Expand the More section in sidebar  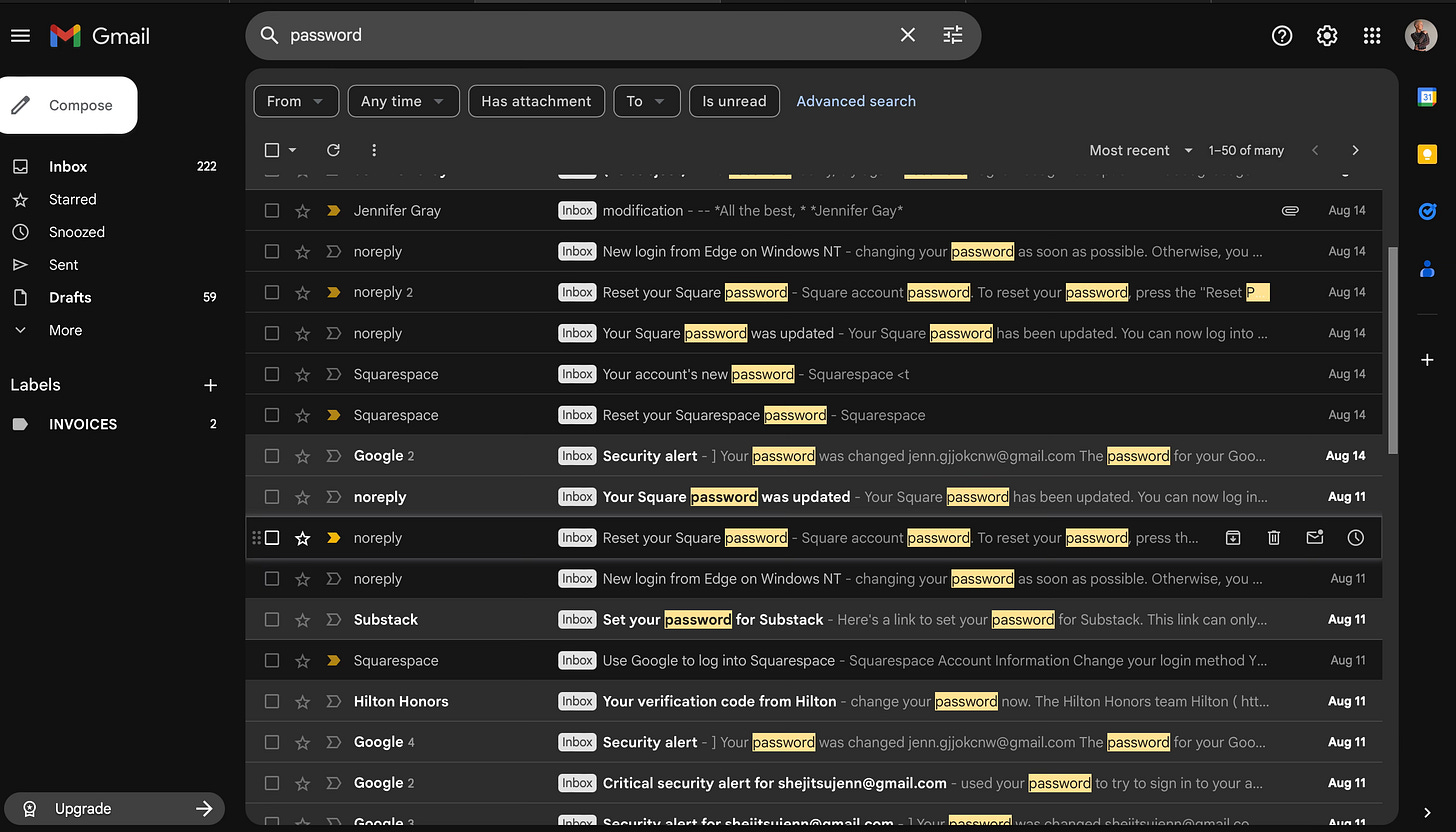coord(65,330)
